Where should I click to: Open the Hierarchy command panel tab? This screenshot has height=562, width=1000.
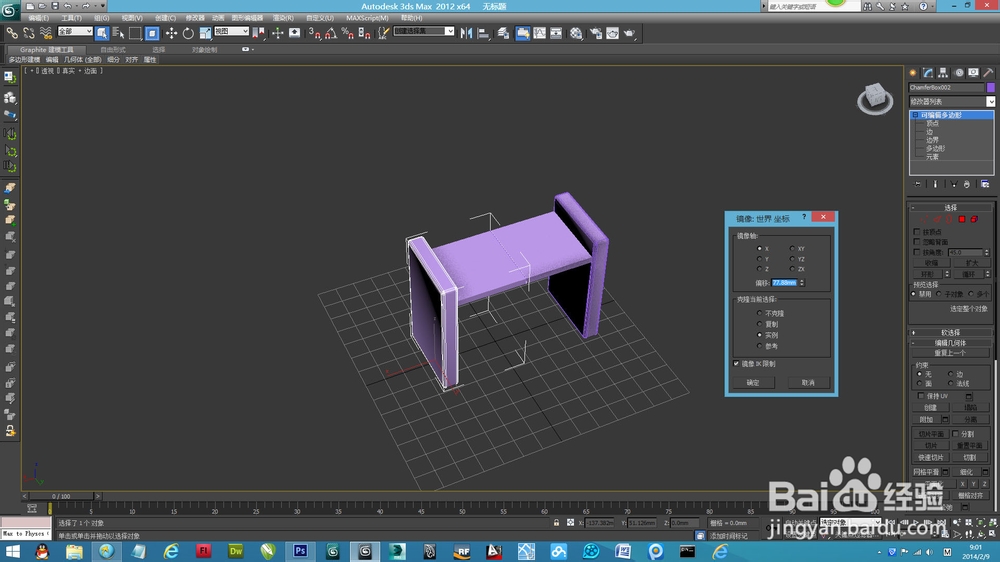coord(943,73)
